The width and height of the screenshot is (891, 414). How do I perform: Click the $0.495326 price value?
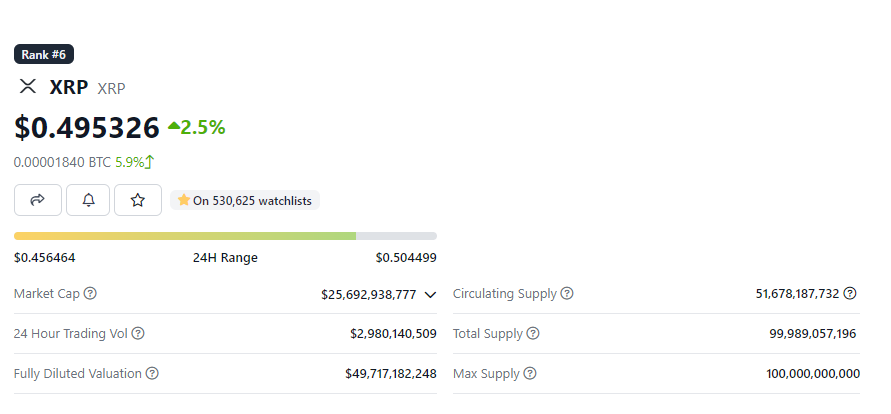(x=87, y=127)
